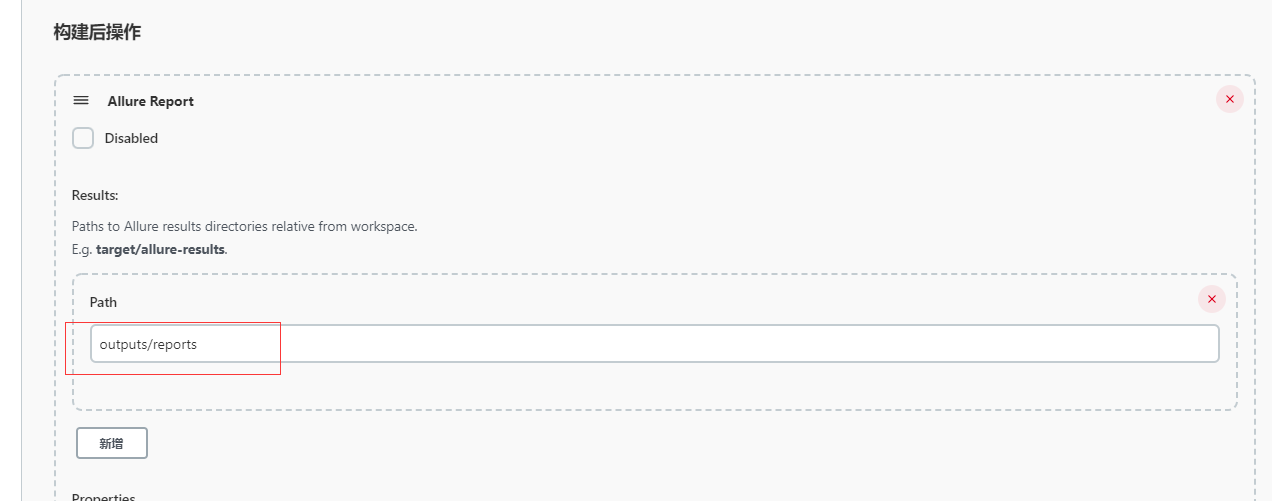
Task: Delete the Path entry with red X
Action: tap(1211, 299)
